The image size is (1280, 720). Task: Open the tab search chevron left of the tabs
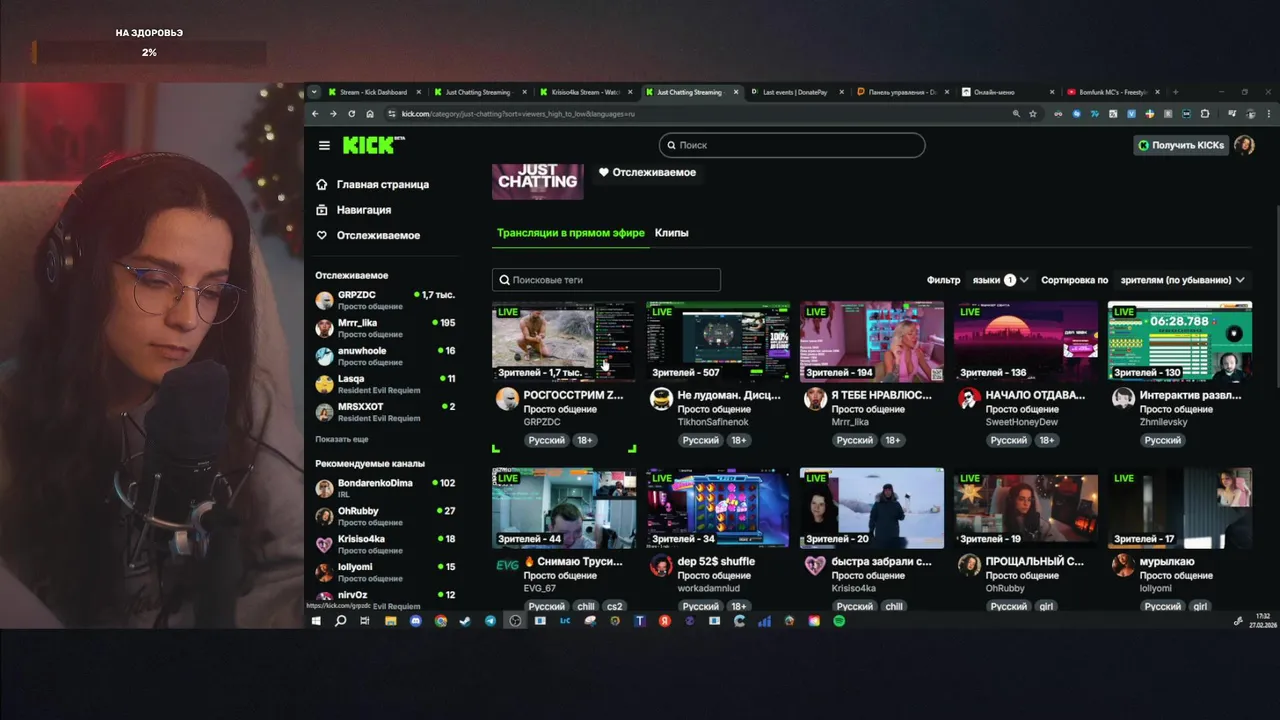pos(314,92)
